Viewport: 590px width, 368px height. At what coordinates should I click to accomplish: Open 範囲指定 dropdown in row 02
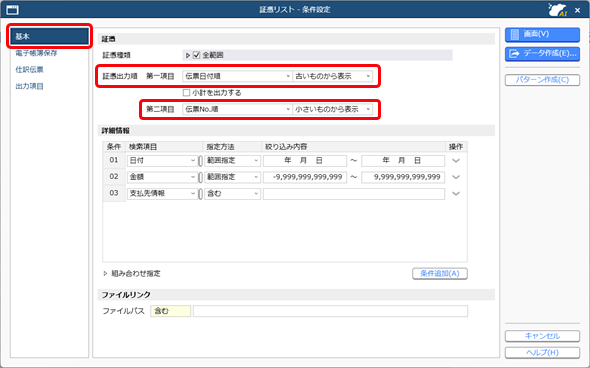(x=233, y=177)
